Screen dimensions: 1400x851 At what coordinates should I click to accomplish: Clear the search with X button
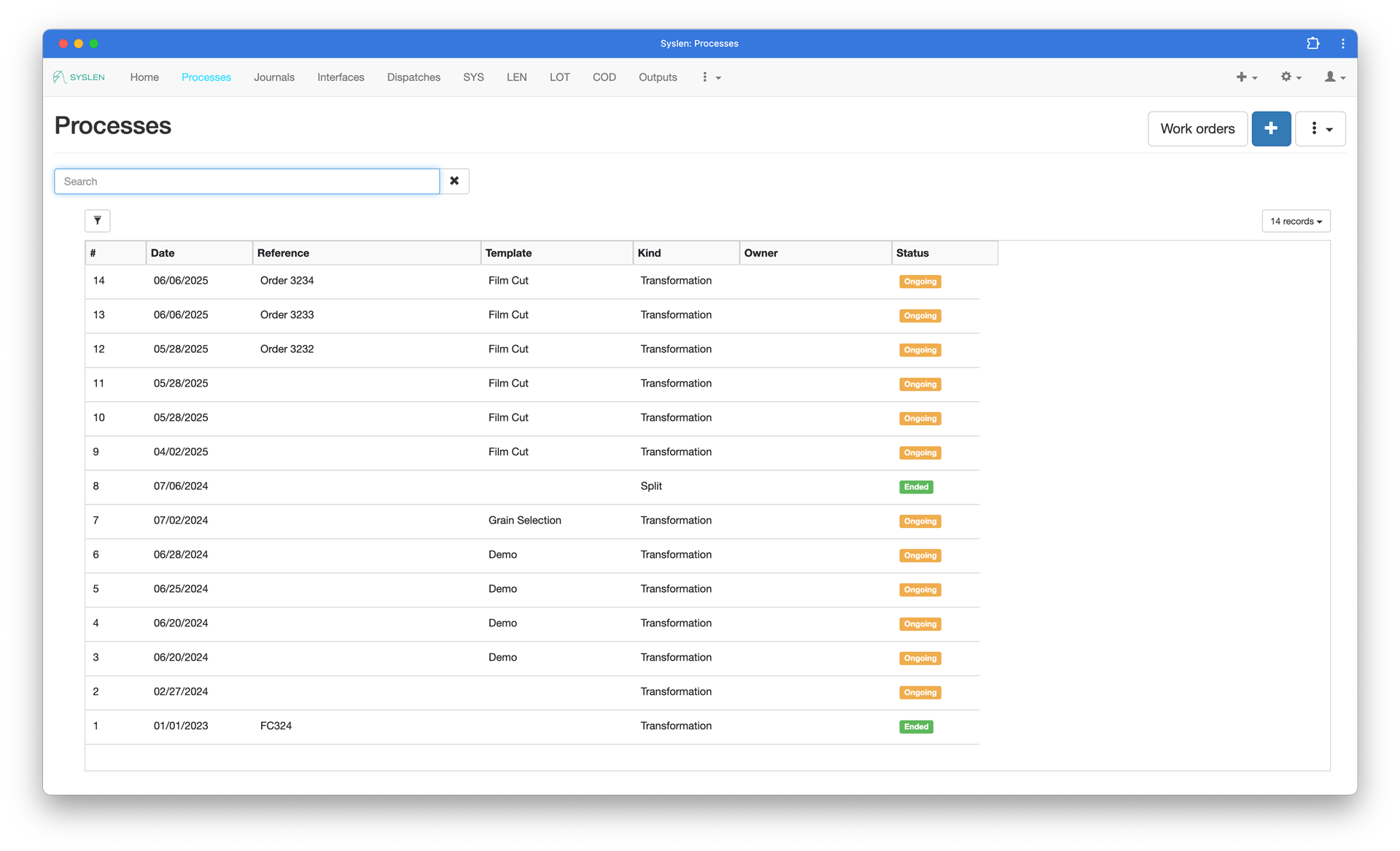[x=454, y=181]
